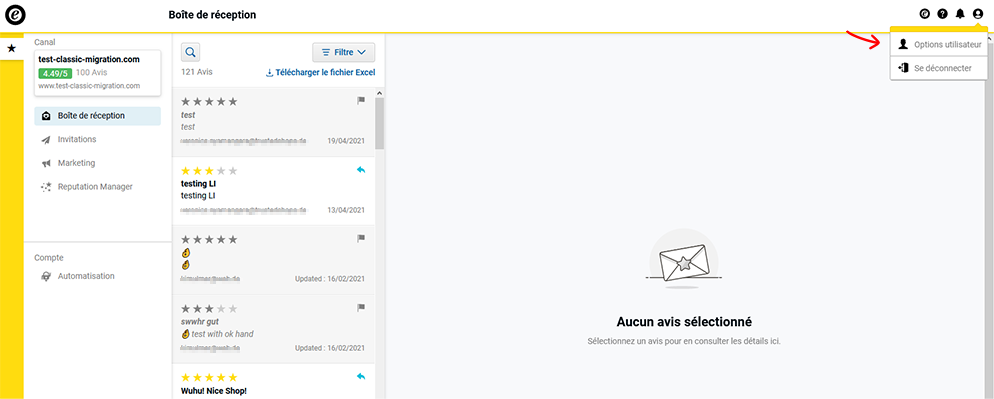
Task: Open the review search magnifier button
Action: tap(191, 52)
